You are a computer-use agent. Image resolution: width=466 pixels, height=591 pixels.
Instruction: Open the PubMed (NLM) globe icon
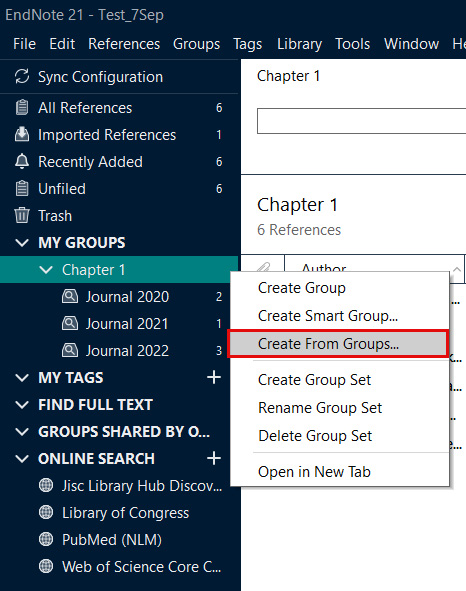point(46,539)
